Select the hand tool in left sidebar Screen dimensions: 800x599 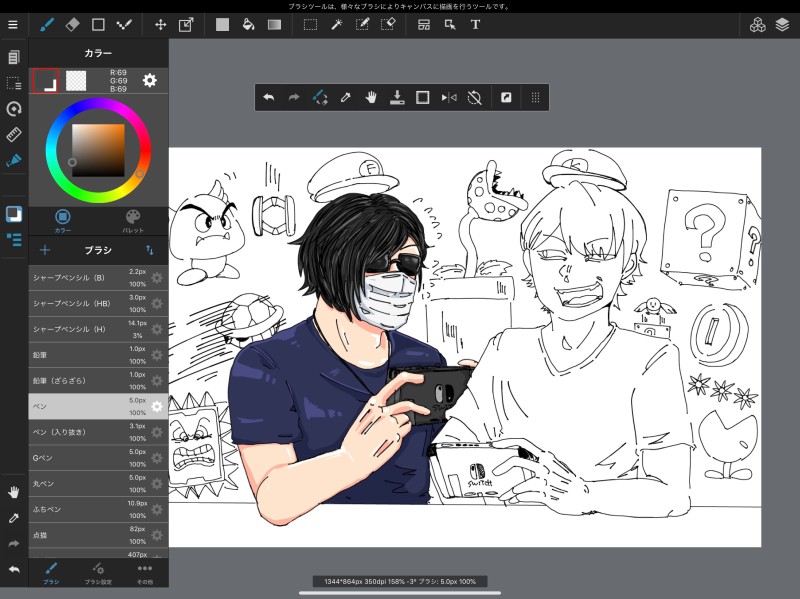pyautogui.click(x=14, y=492)
